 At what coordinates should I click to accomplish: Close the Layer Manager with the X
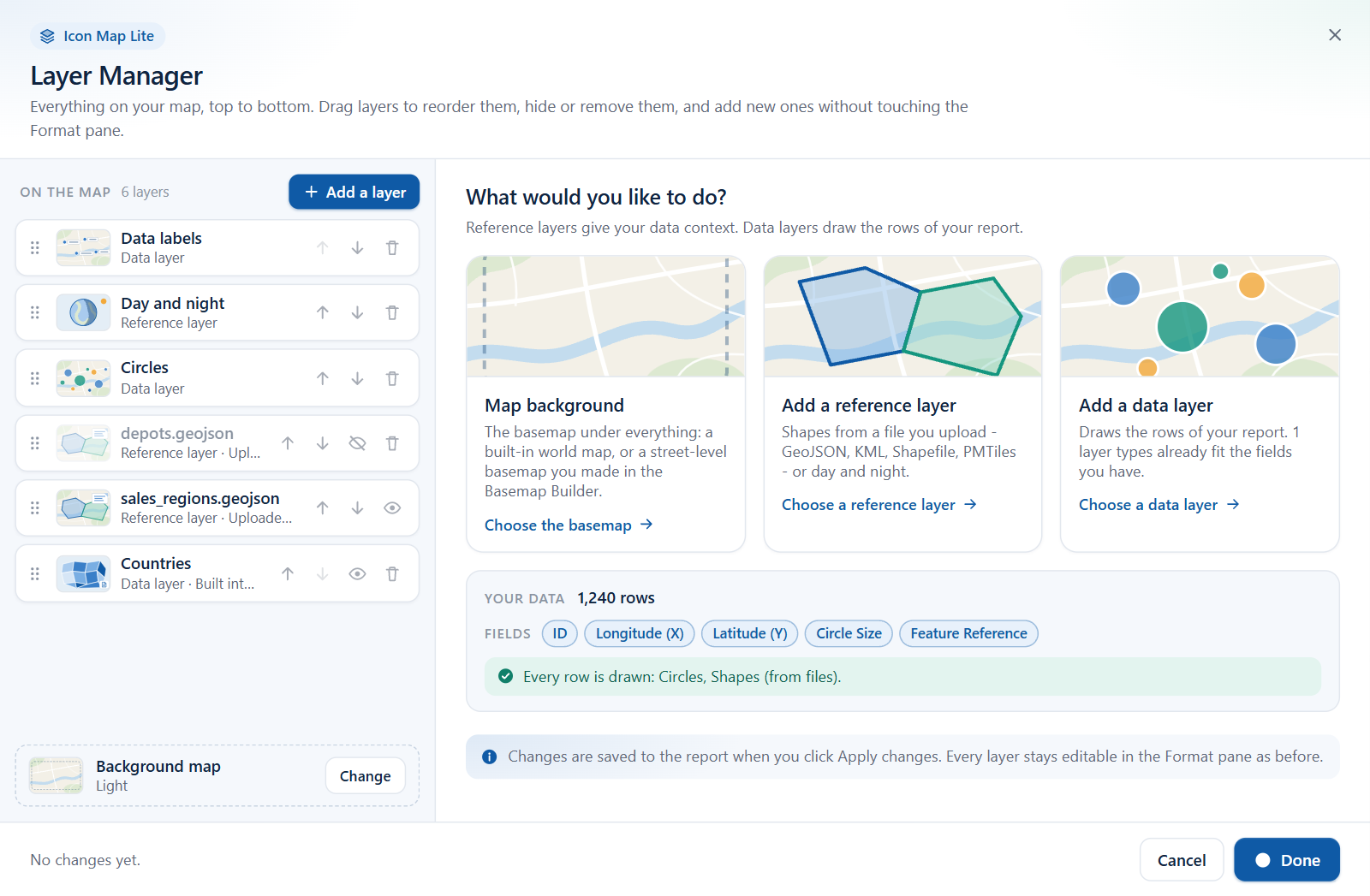tap(1335, 35)
